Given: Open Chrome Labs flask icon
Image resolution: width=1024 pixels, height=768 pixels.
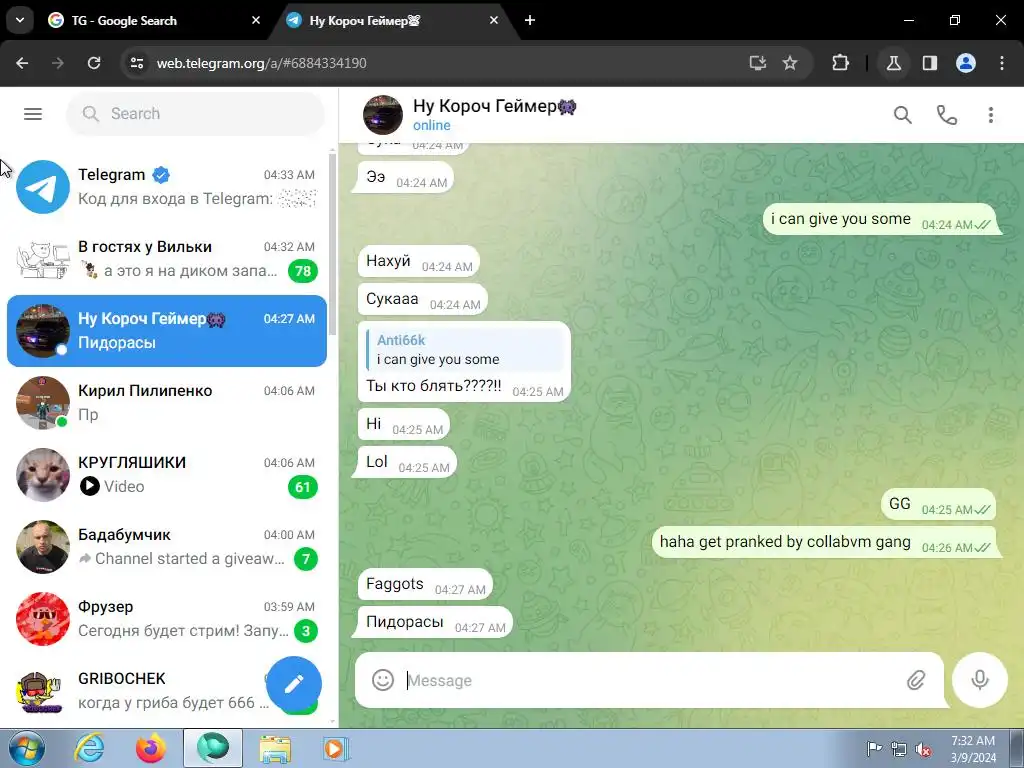Looking at the screenshot, I should coord(893,63).
